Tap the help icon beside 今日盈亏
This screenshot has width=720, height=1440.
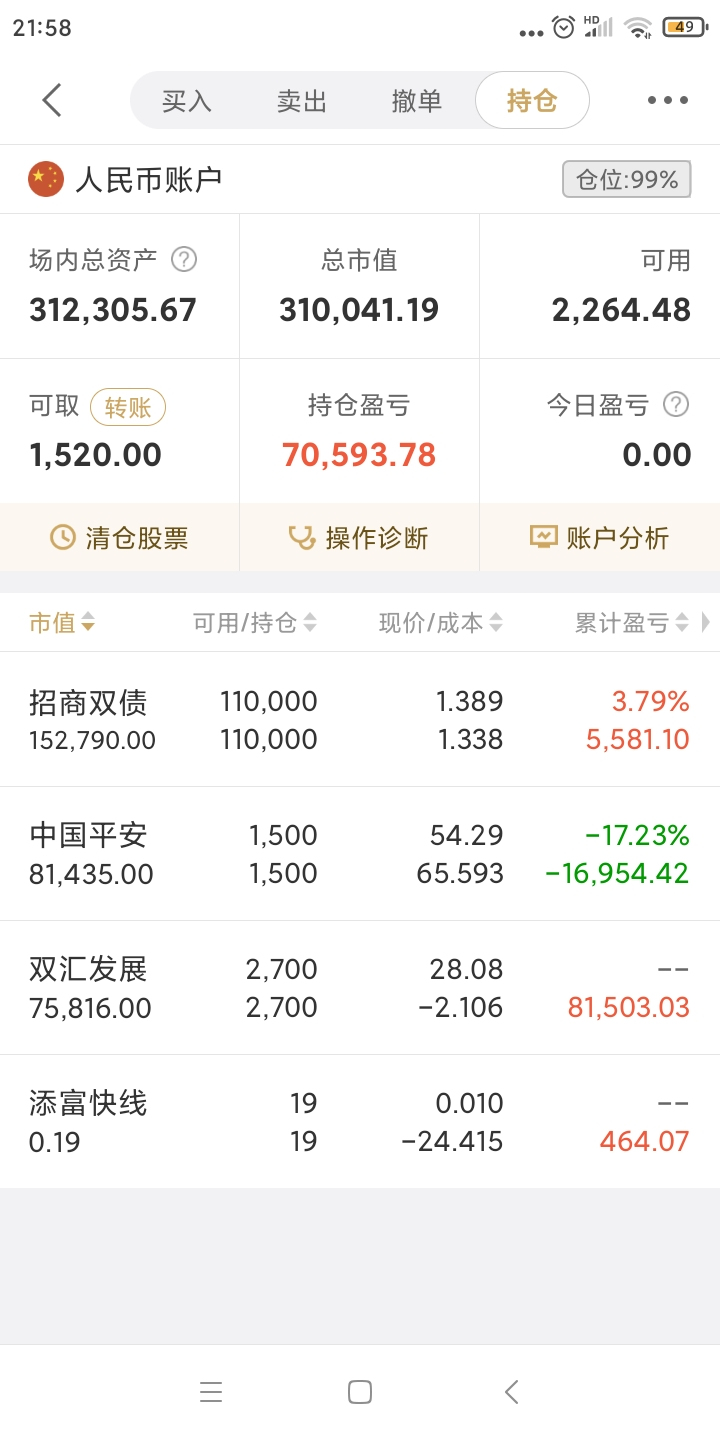[677, 405]
